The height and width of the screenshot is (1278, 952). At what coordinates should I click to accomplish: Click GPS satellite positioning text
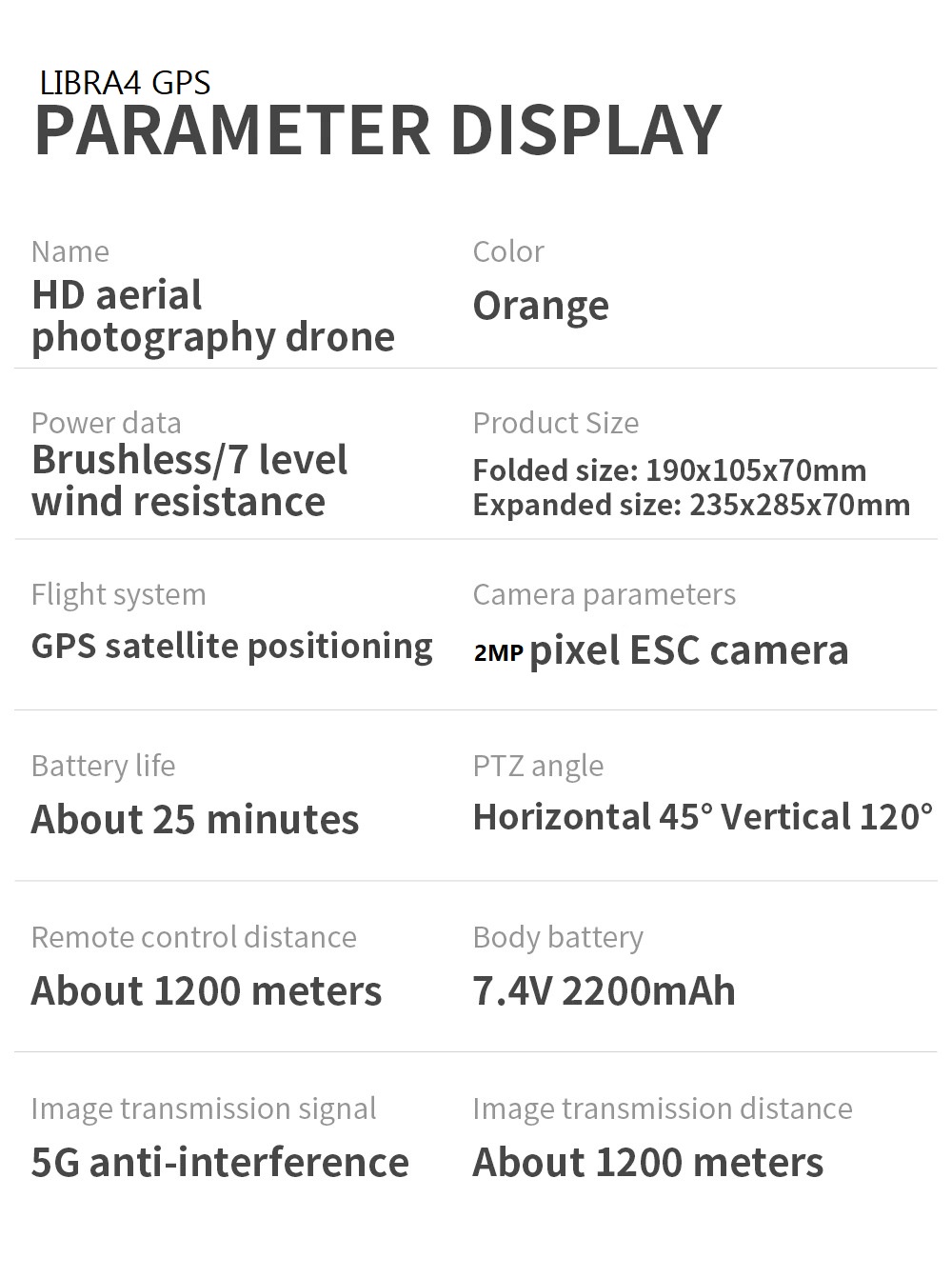pyautogui.click(x=231, y=646)
